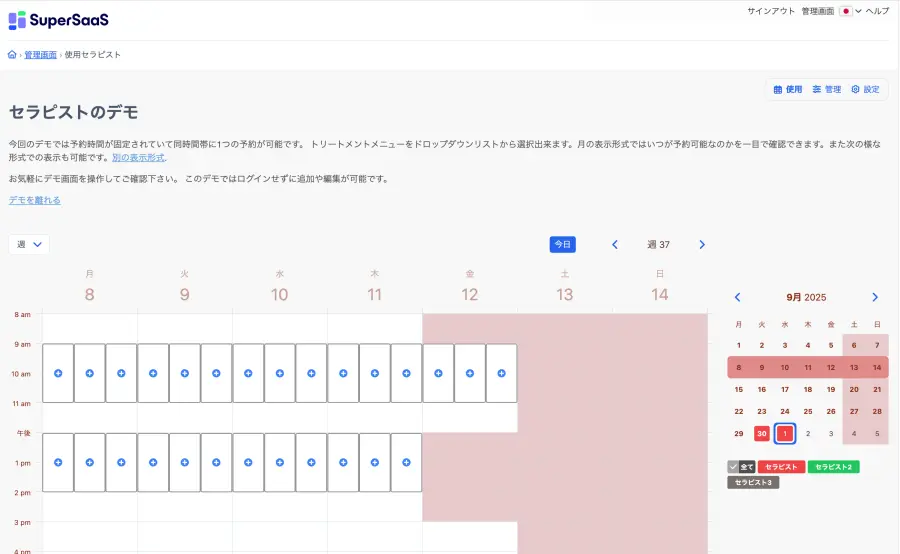Go to previous week with left arrow
Screen dimensions: 900x554
pyautogui.click(x=615, y=245)
